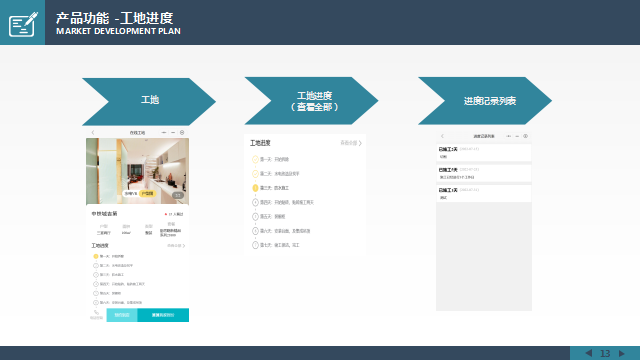Viewport: 640px width, 360px height.
Task: Click the red dot beside the viewer count
Action: pos(166,214)
